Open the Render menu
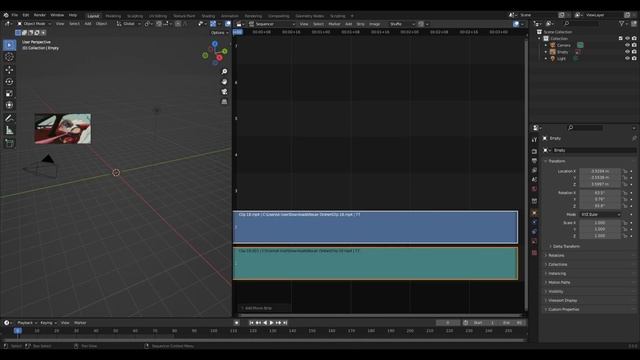Screen dimensions: 640x360 point(40,15)
